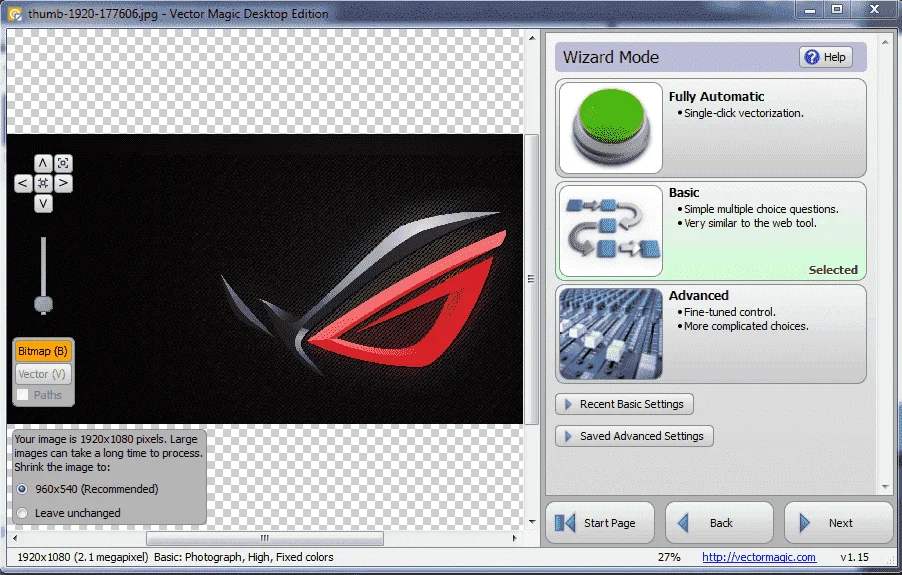Click the Back button

[x=719, y=523]
